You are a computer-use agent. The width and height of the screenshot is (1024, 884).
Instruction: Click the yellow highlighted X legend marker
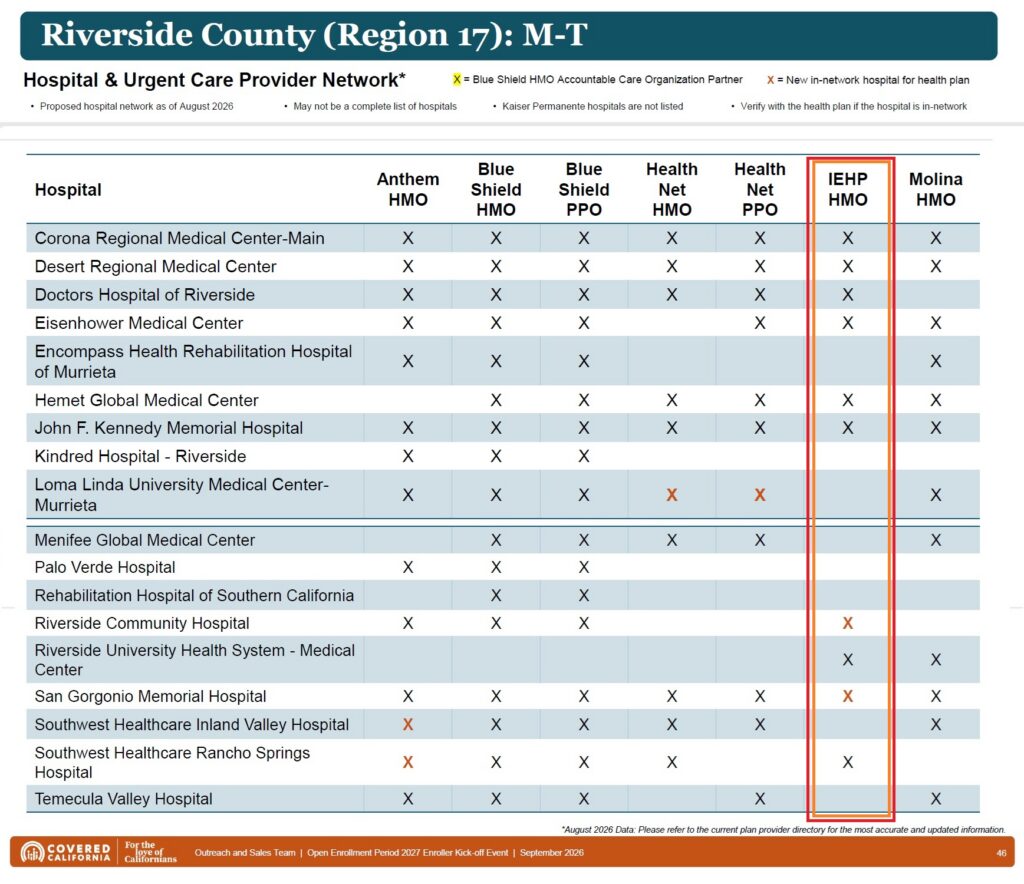click(x=456, y=80)
